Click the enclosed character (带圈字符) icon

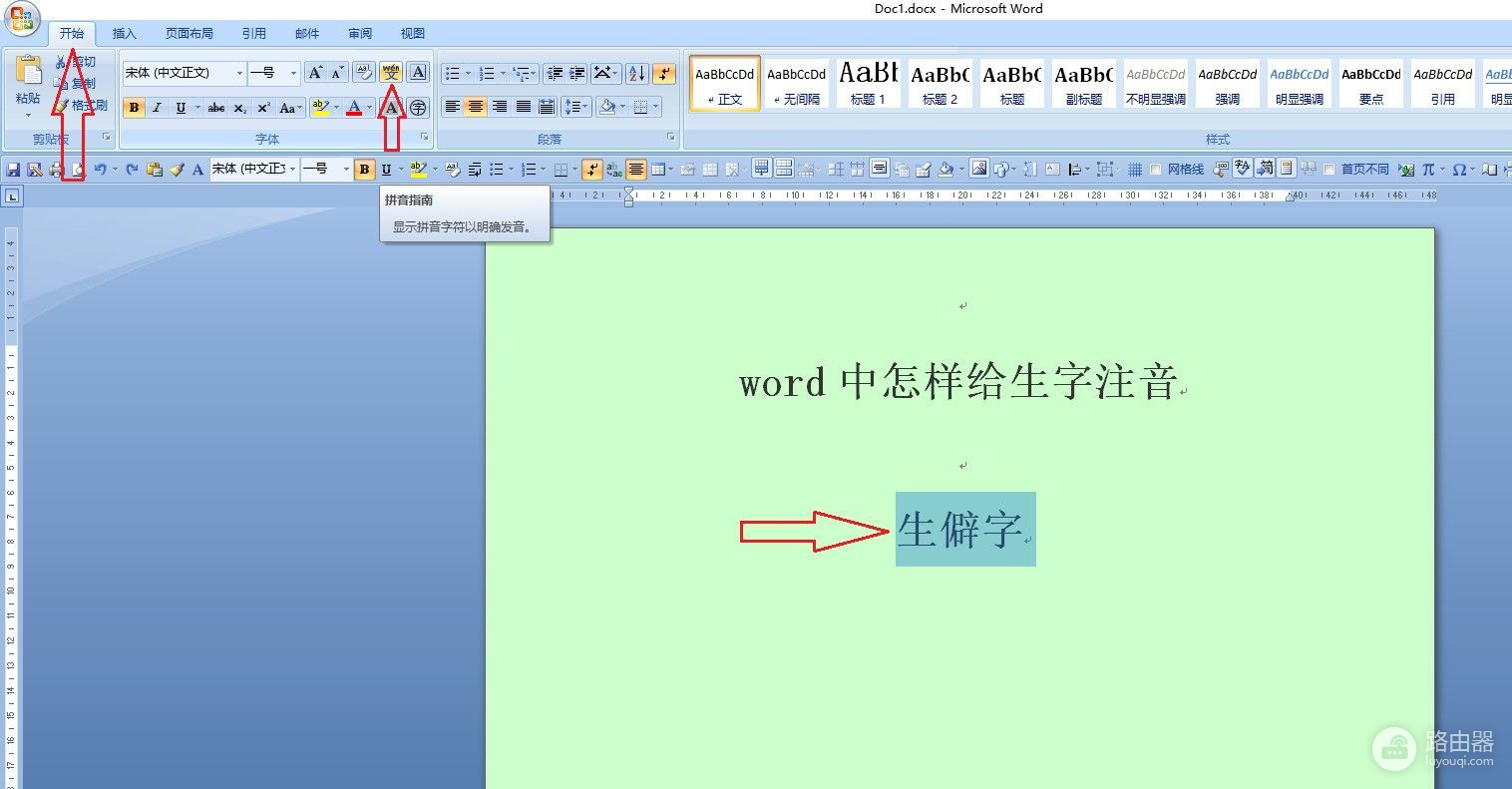coord(419,108)
